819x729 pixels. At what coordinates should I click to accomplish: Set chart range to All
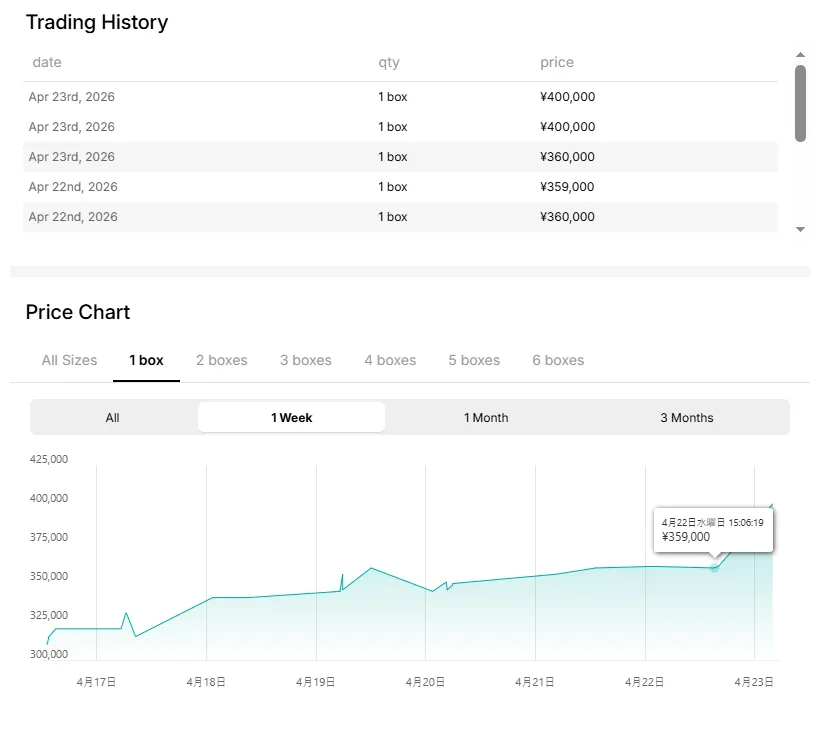coord(113,417)
